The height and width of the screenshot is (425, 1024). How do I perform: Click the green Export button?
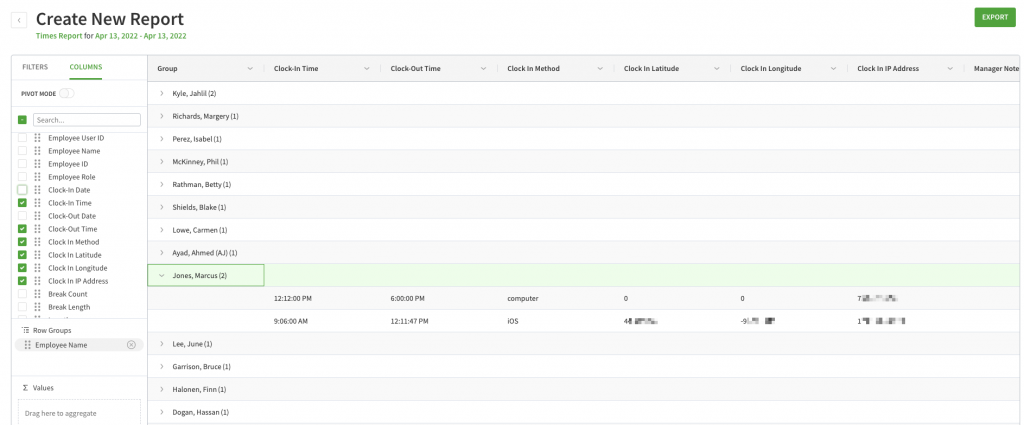tap(994, 17)
